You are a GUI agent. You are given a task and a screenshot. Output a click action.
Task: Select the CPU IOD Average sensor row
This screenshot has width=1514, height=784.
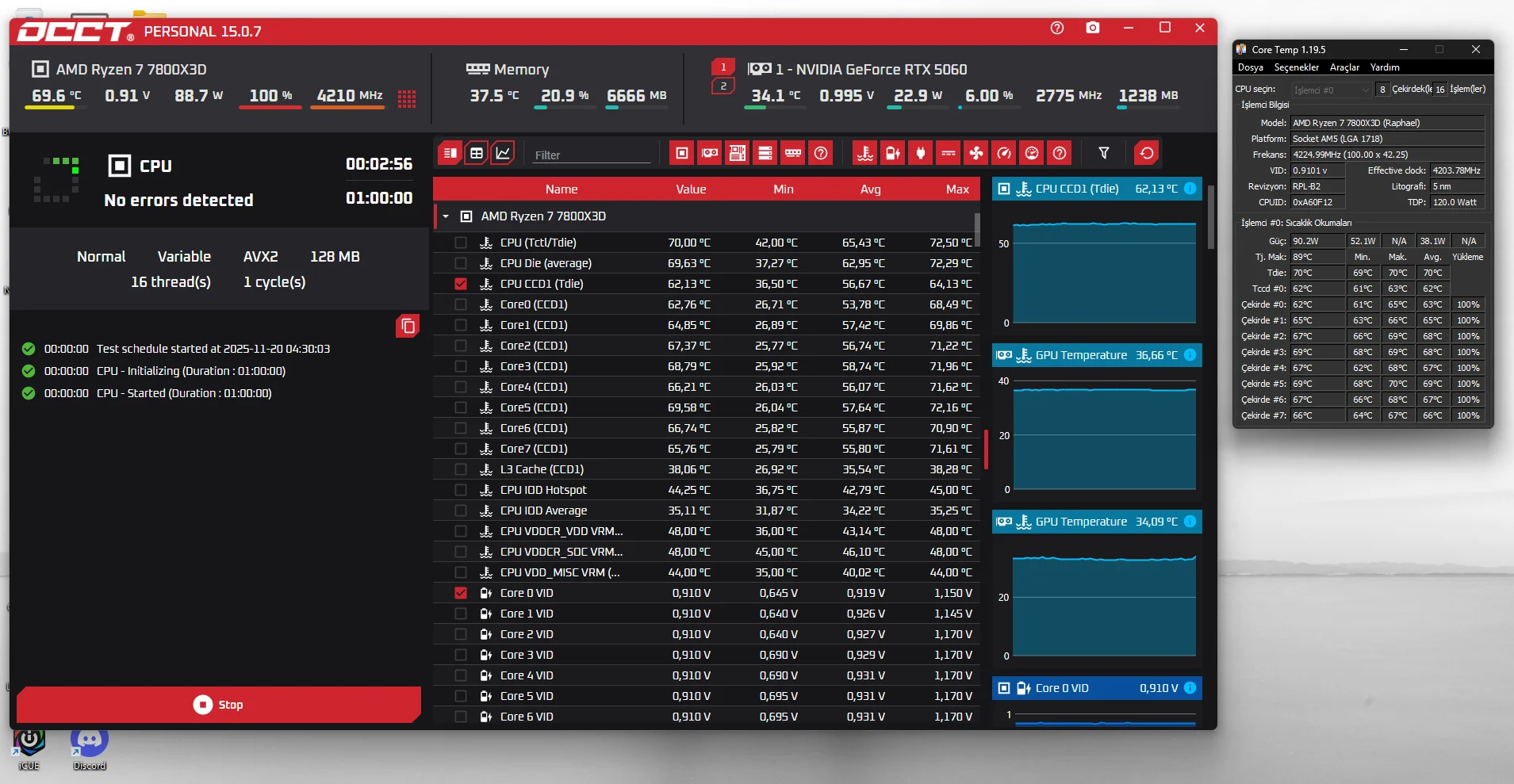click(707, 511)
